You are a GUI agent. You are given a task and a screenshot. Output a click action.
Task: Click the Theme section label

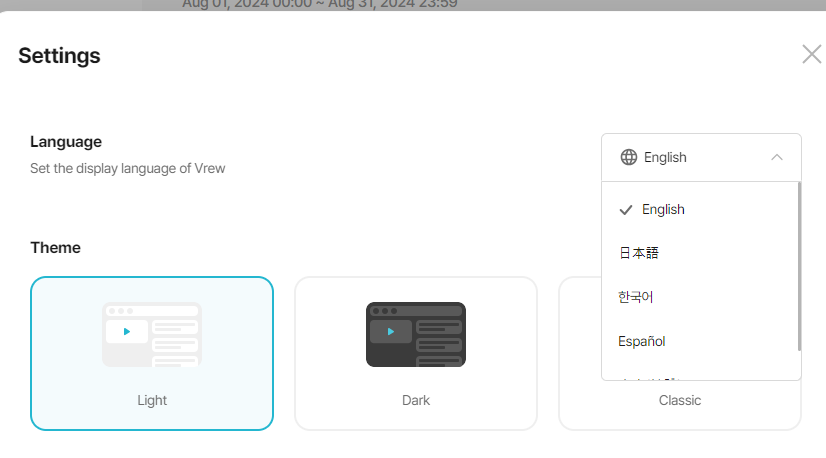coord(55,247)
